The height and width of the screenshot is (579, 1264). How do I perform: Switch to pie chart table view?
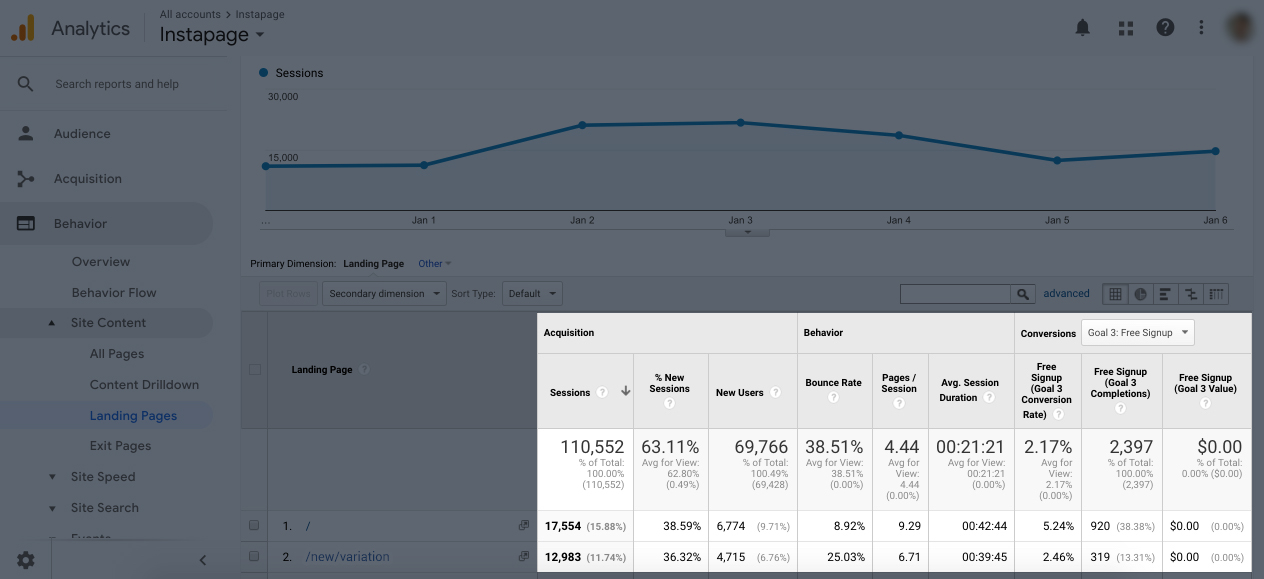click(x=1140, y=293)
